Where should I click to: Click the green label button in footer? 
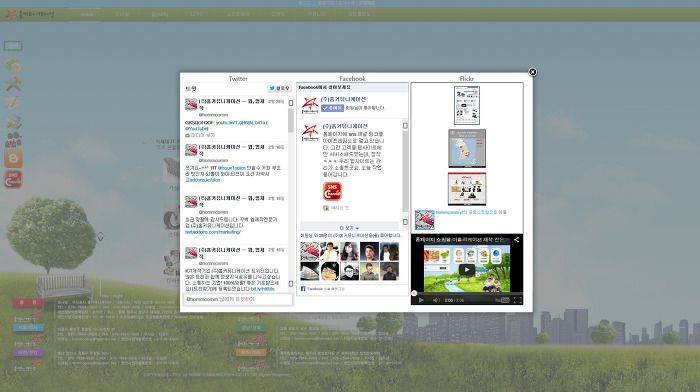251,328
